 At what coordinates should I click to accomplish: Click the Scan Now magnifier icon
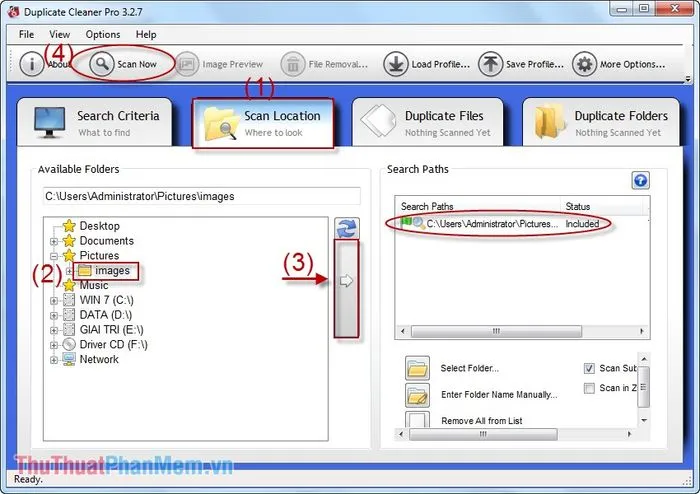pyautogui.click(x=102, y=64)
